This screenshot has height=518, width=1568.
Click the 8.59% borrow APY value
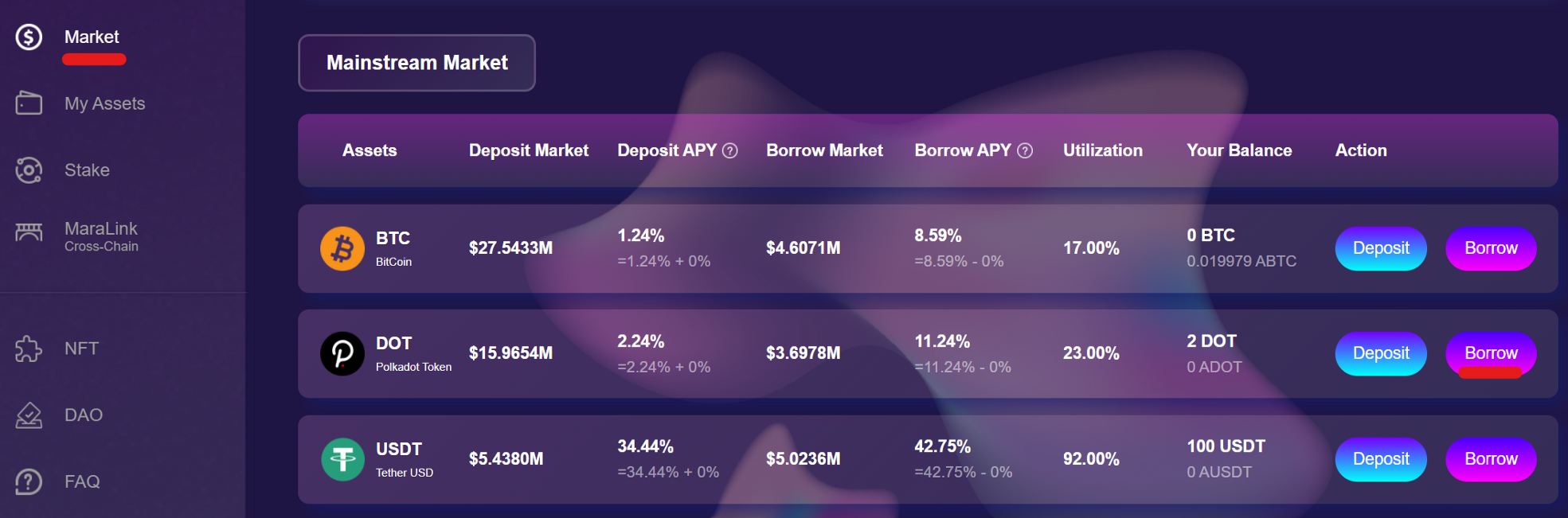click(x=938, y=236)
